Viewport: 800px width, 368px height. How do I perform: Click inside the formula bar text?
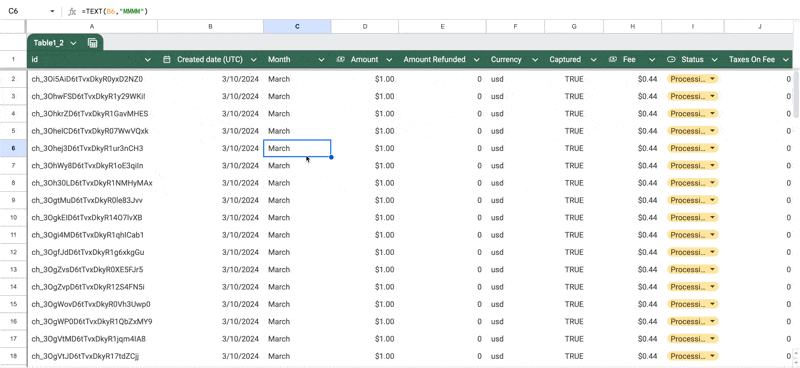(115, 11)
